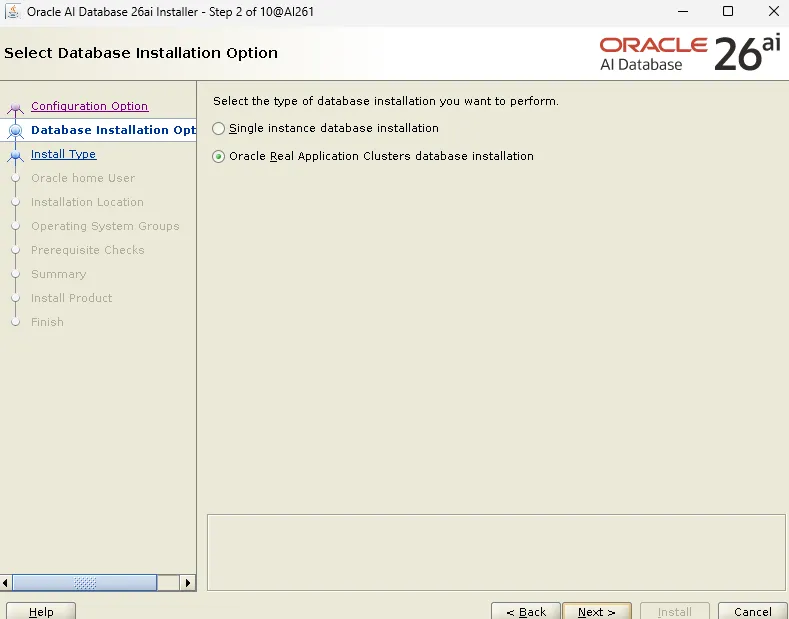Click the Back button
The width and height of the screenshot is (789, 619).
pyautogui.click(x=526, y=611)
